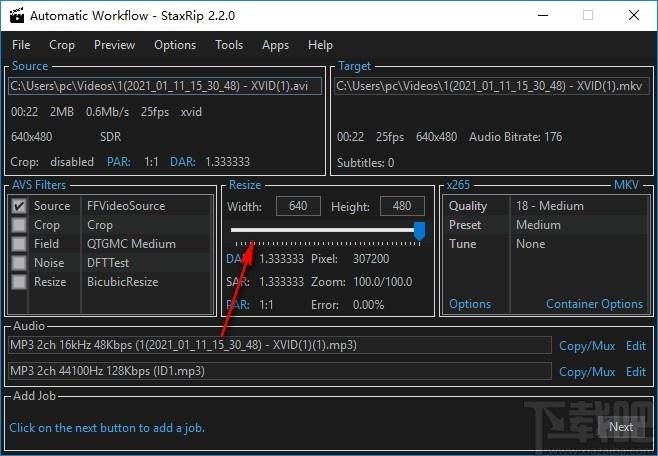658x456 pixels.
Task: Close the StaxRip window
Action: pos(634,16)
